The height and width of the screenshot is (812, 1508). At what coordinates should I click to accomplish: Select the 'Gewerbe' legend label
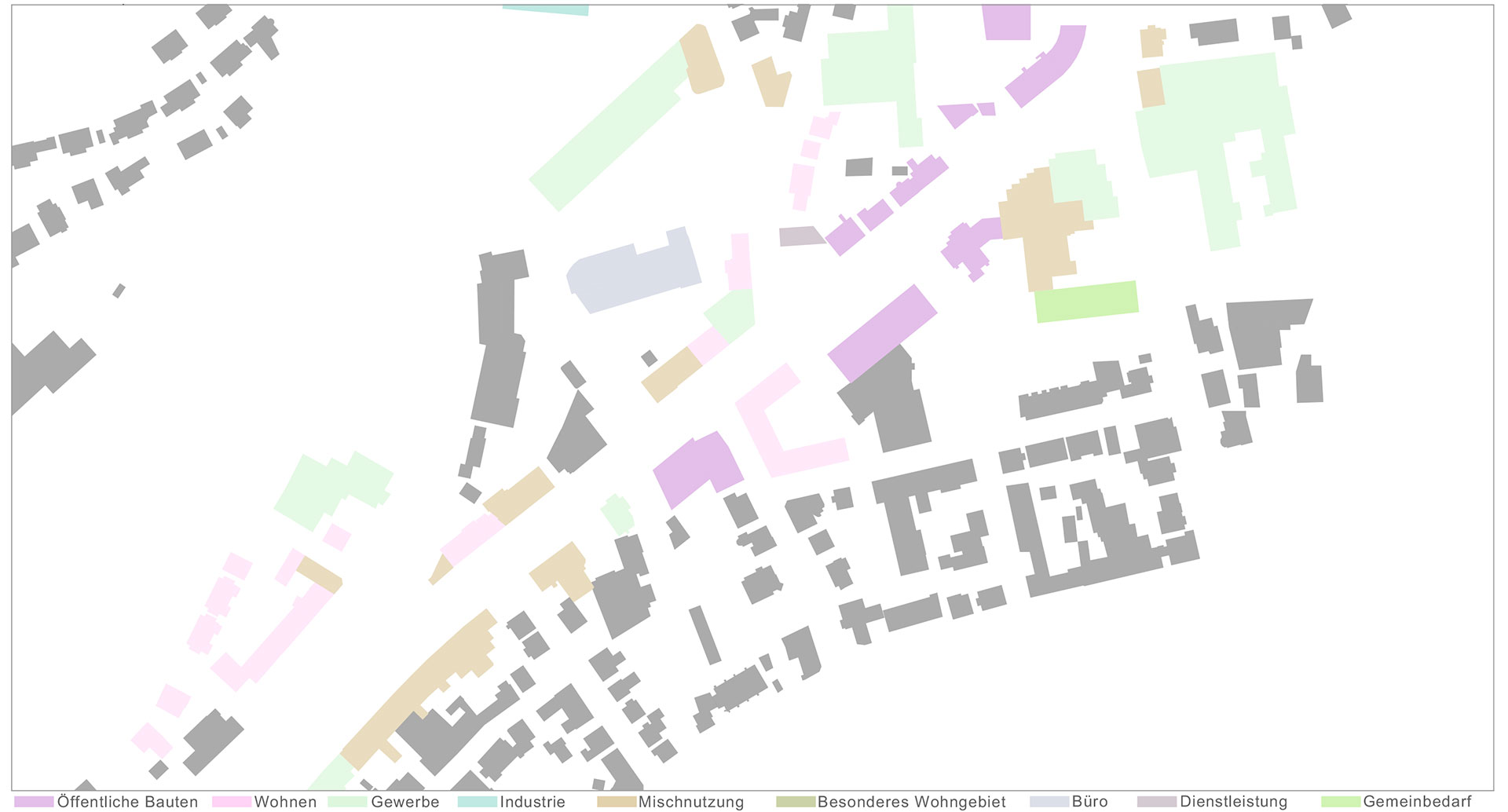(405, 802)
